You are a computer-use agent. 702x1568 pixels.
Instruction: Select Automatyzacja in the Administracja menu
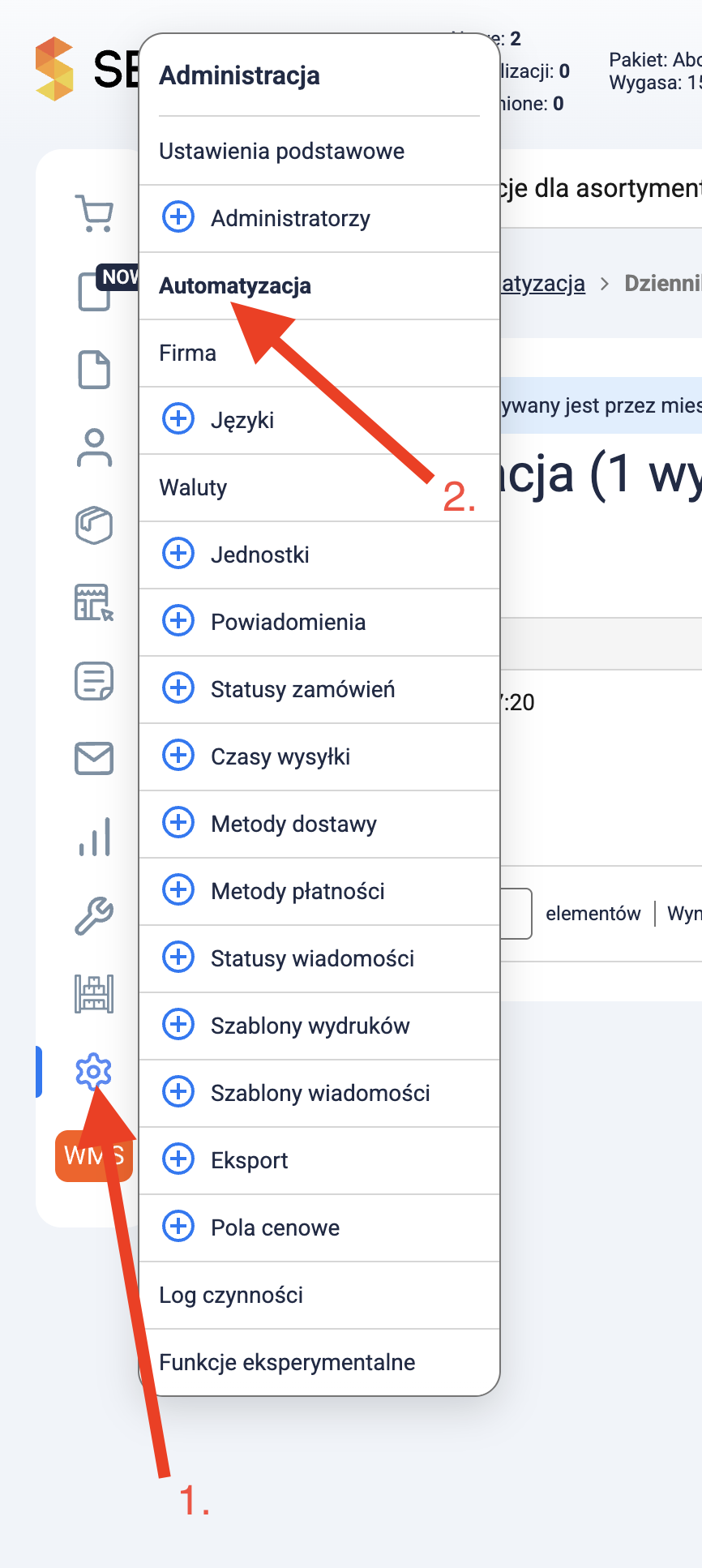[x=319, y=285]
